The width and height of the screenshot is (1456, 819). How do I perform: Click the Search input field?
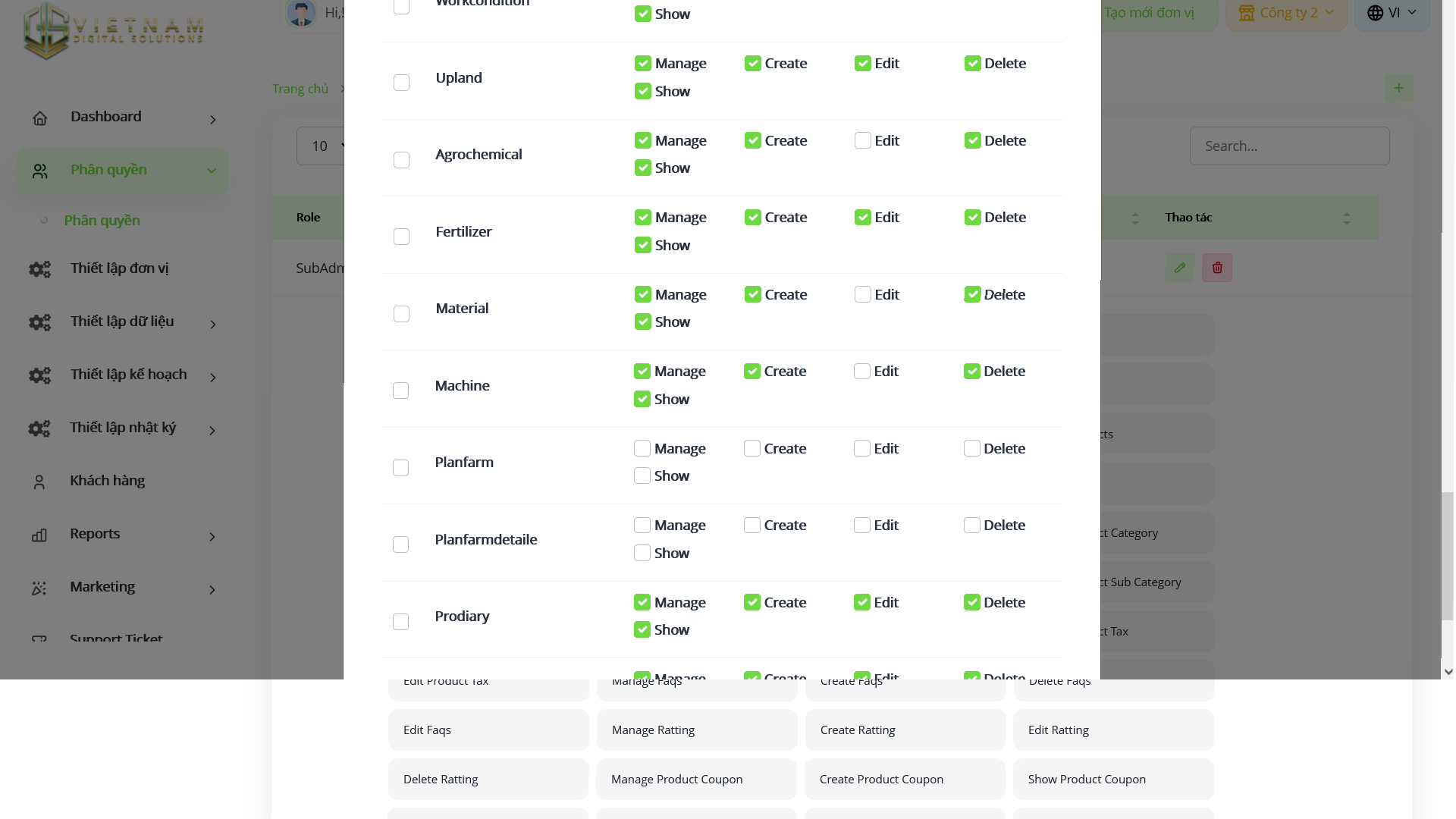(1289, 146)
